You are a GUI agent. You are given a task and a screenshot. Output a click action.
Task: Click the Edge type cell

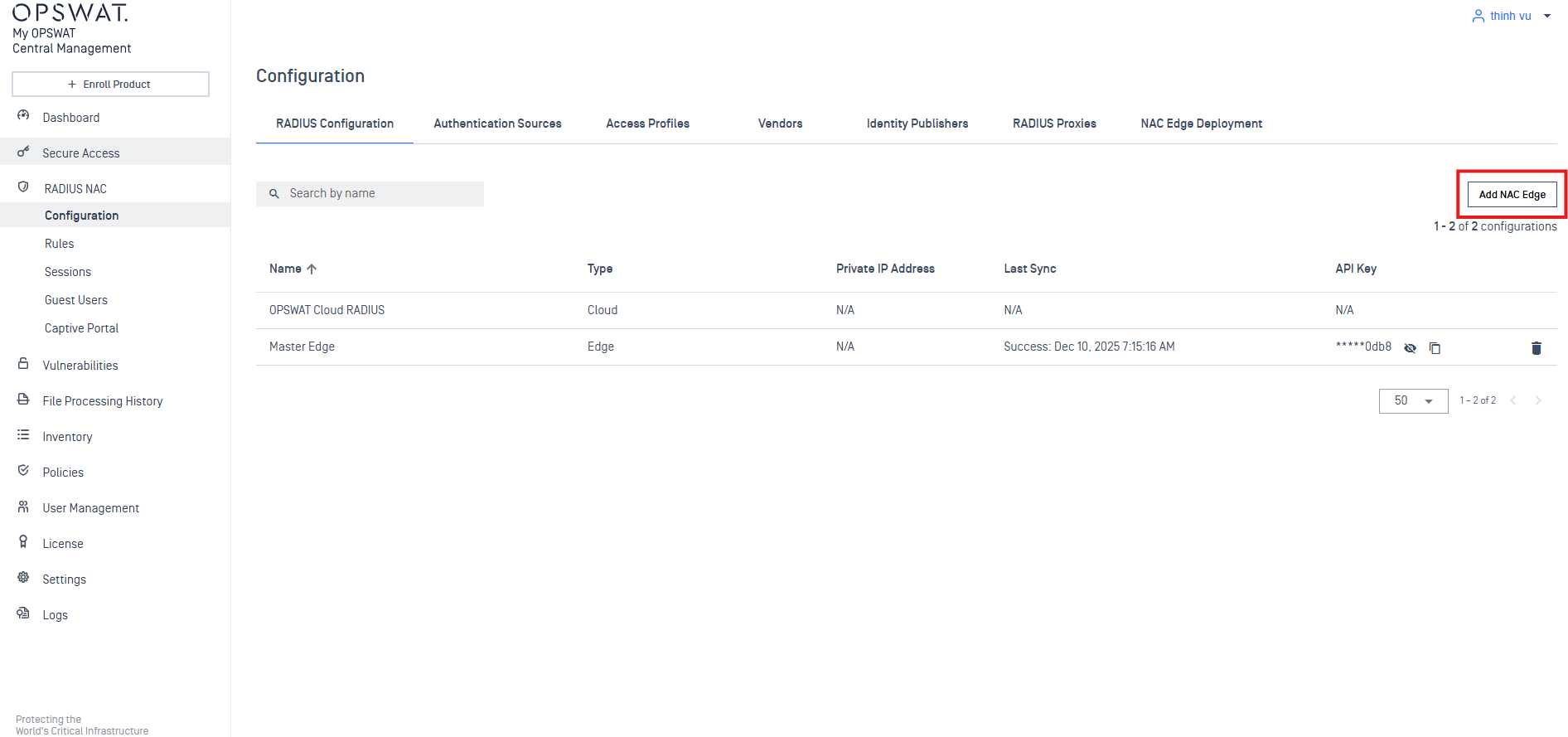click(x=601, y=347)
